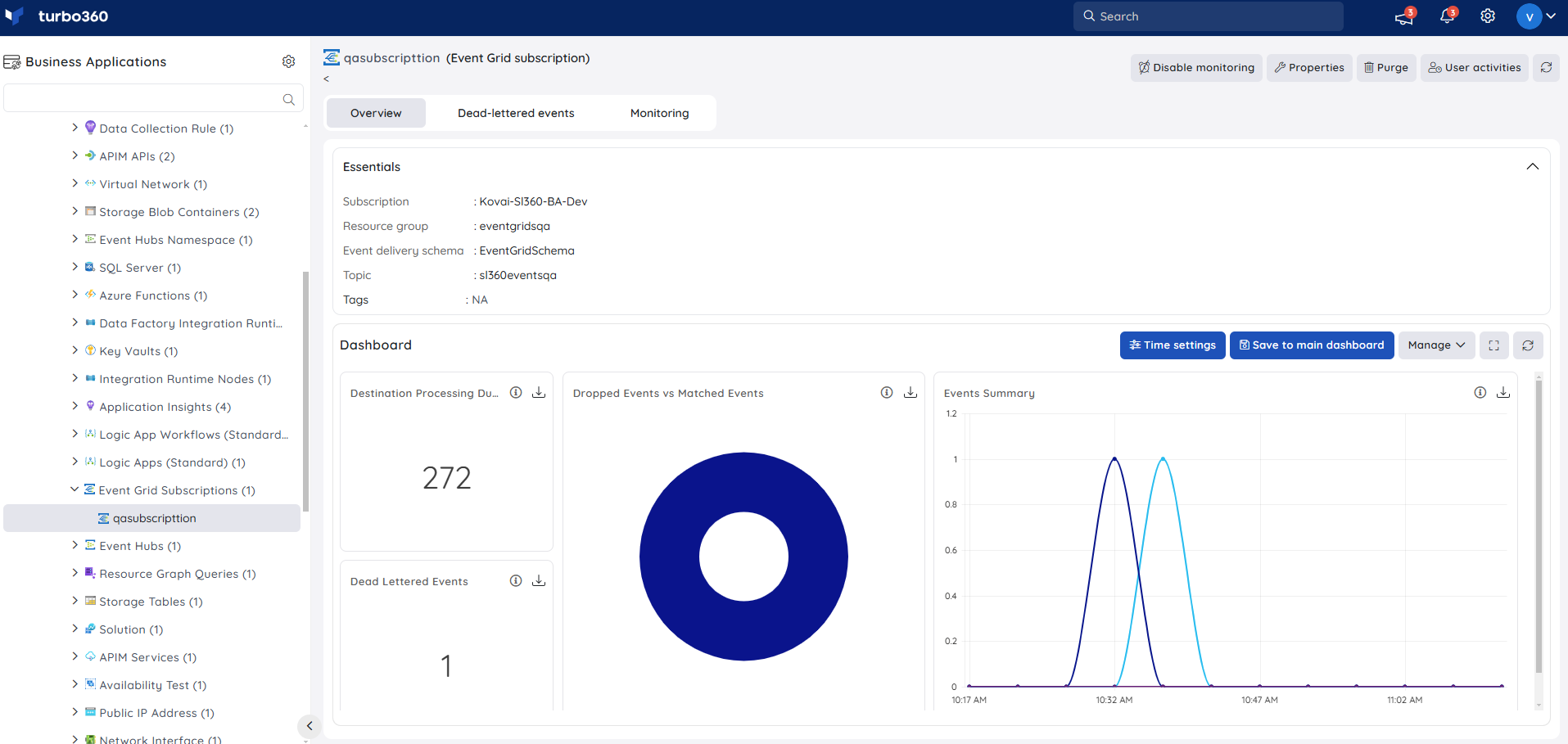The height and width of the screenshot is (744, 1568).
Task: Refresh the resource via top-right refresh icon
Action: pyautogui.click(x=1546, y=68)
